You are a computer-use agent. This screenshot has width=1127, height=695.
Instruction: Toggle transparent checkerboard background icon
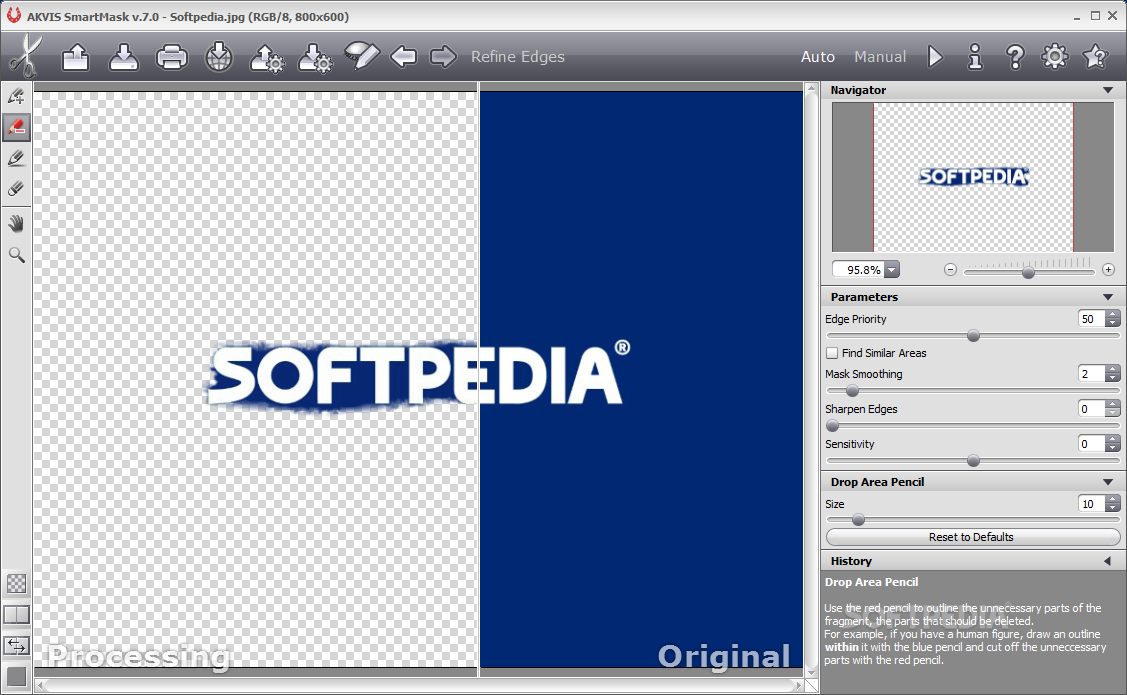(x=17, y=584)
